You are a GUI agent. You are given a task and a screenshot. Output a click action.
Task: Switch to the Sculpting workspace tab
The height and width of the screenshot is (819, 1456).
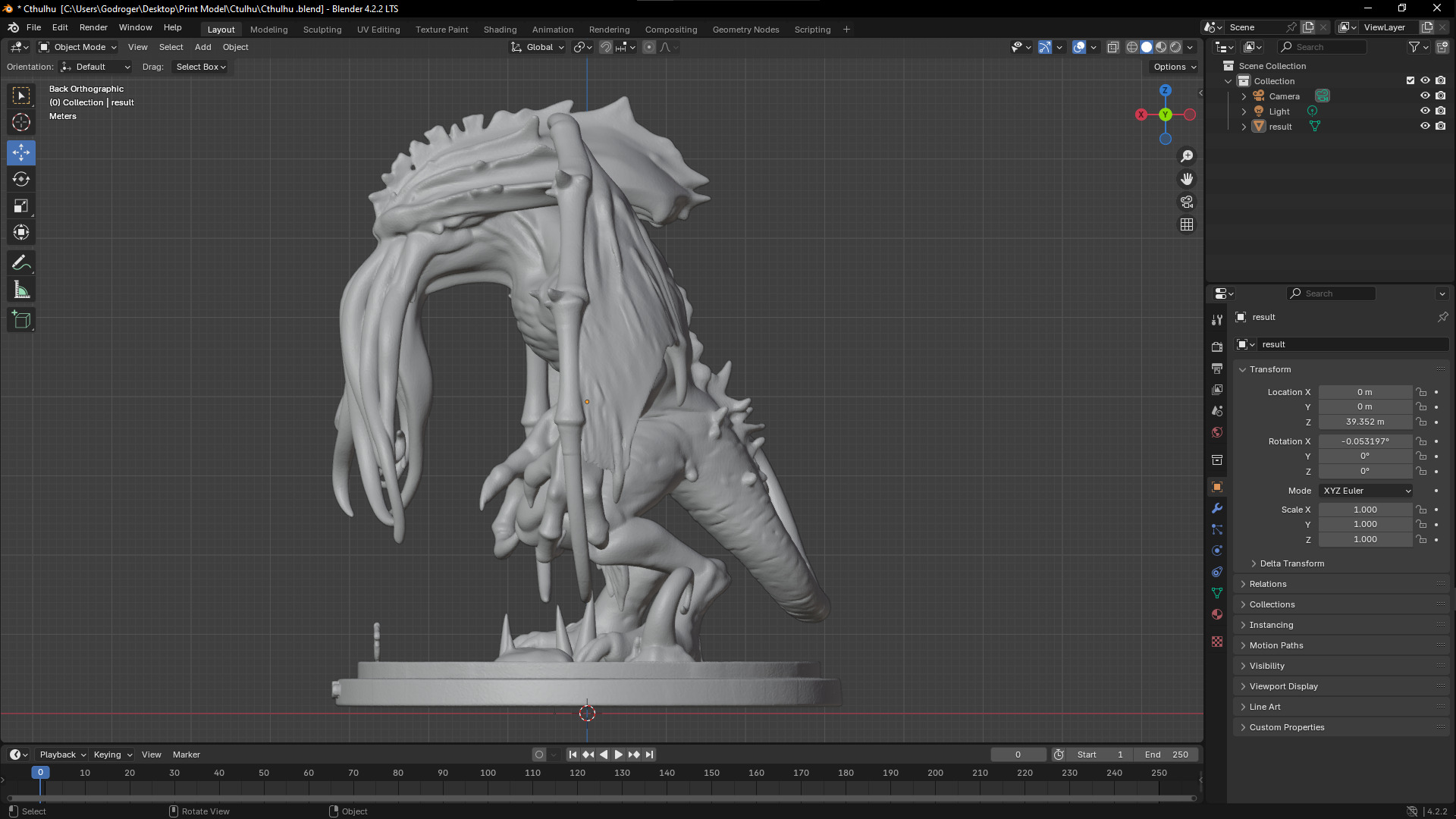[x=322, y=30]
